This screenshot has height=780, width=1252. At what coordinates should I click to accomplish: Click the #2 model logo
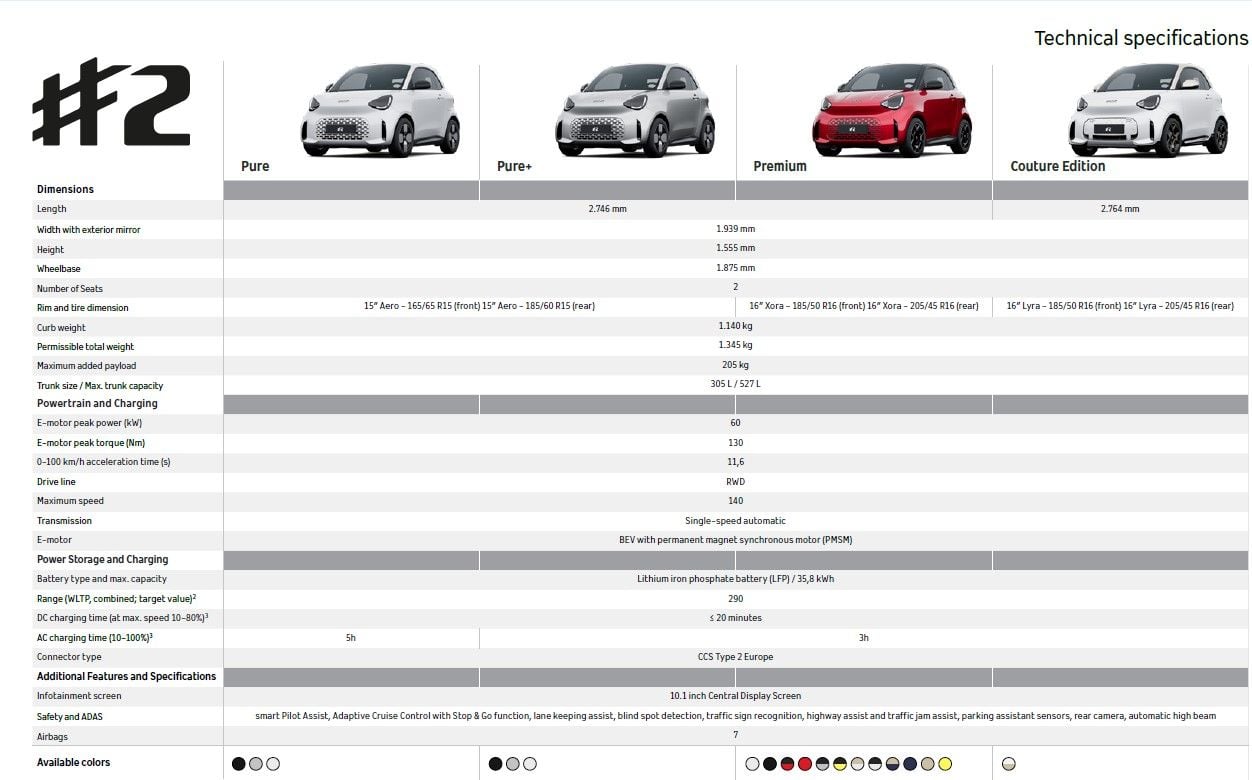[111, 102]
